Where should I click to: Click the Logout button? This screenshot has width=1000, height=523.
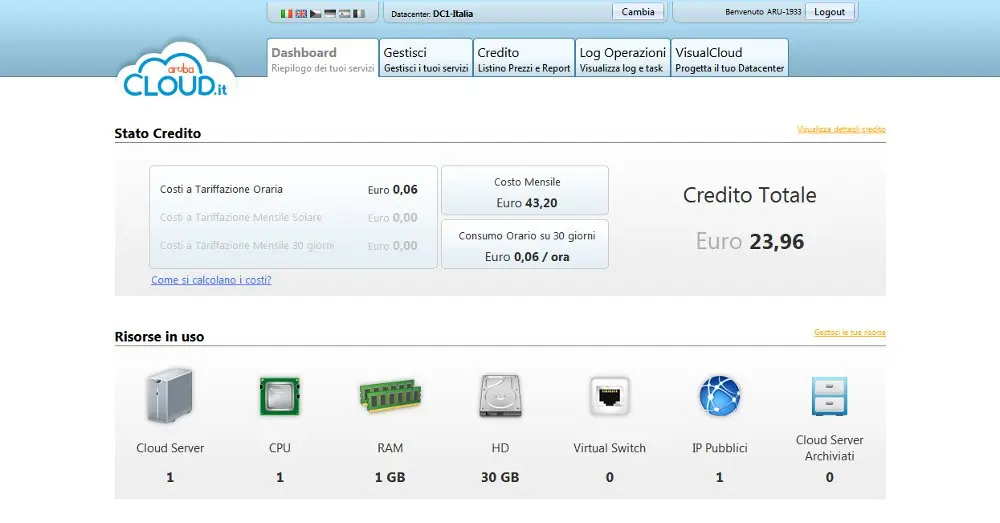tap(829, 11)
